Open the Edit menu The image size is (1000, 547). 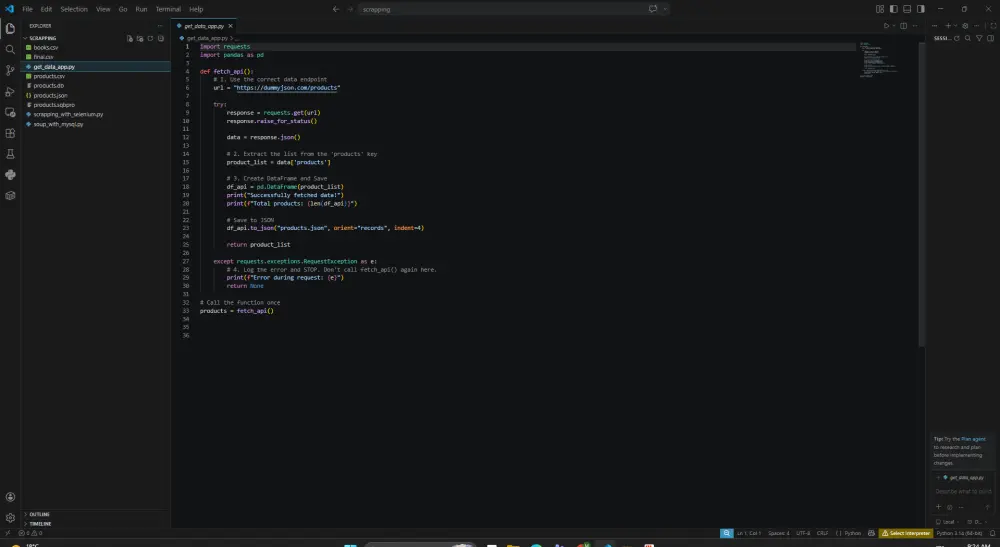click(47, 9)
